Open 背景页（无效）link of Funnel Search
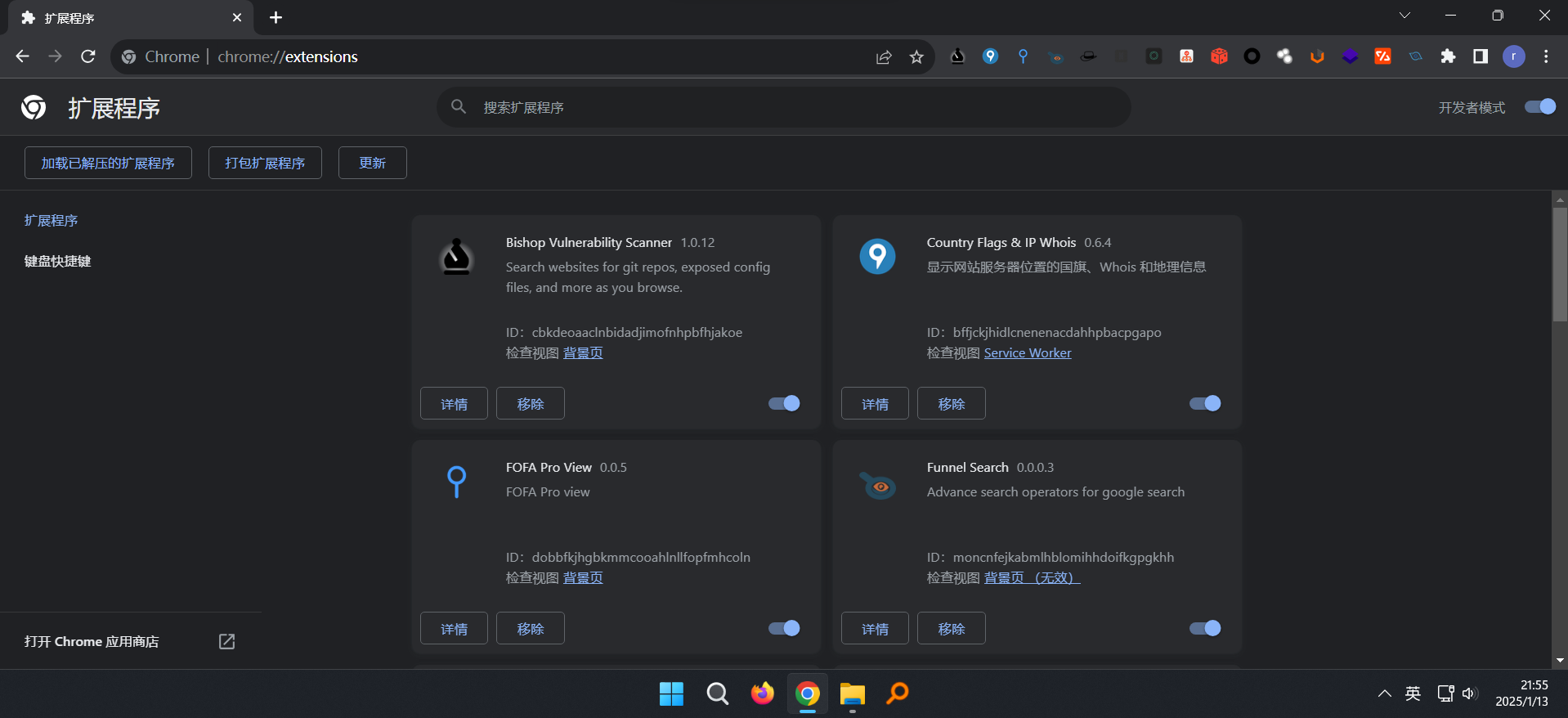 tap(1032, 577)
